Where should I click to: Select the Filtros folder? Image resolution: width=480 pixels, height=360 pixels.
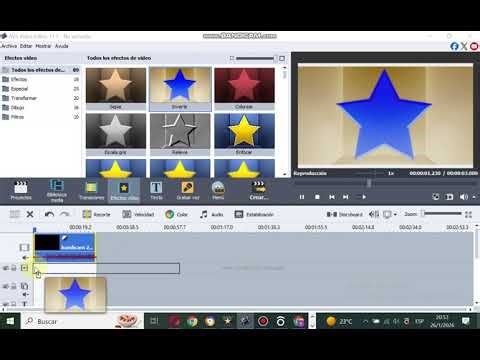tap(40, 117)
